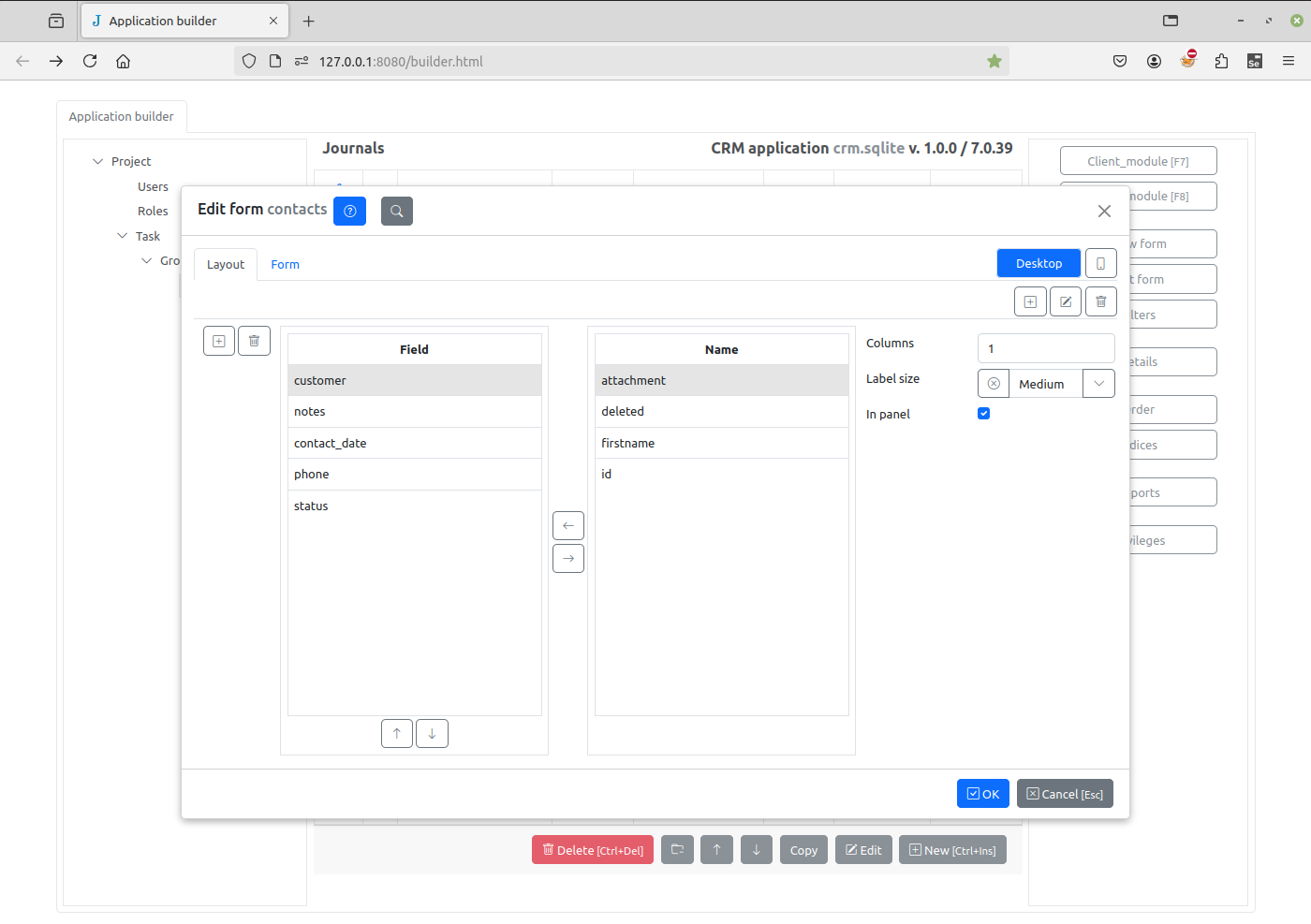
Task: Confirm changes with OK button
Action: pos(982,794)
